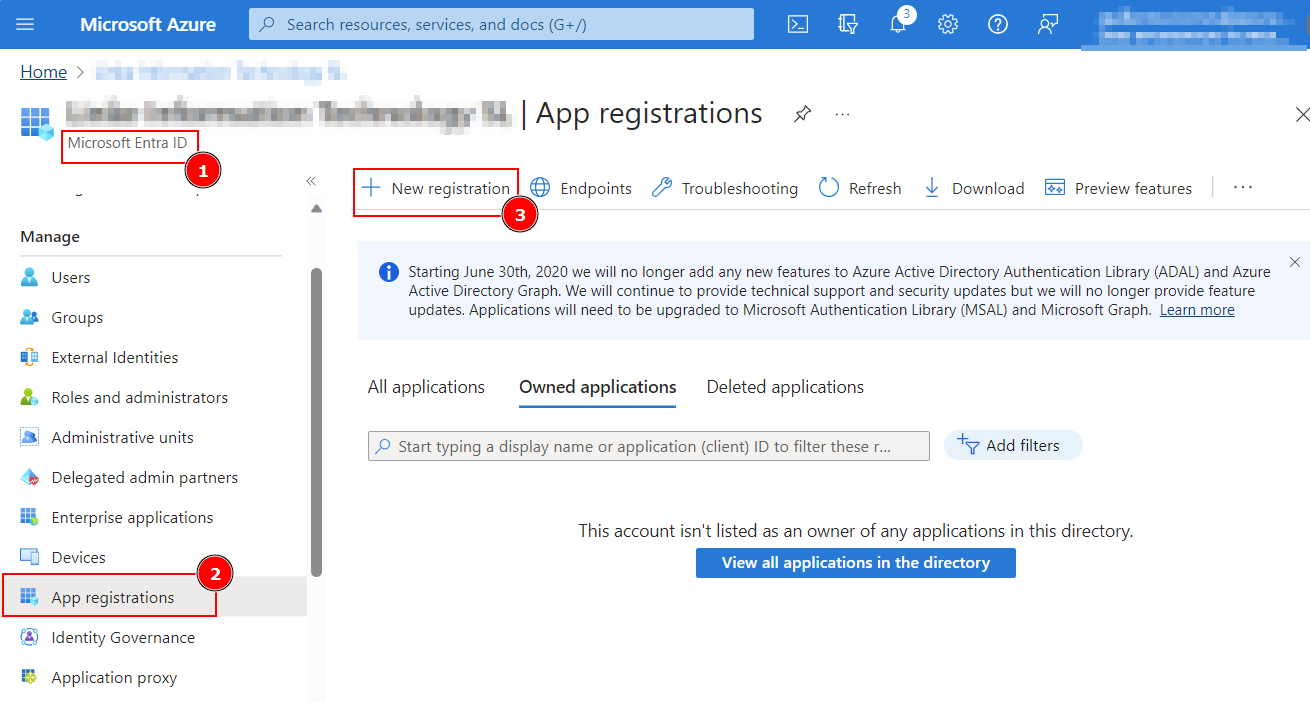Viewport: 1310px width, 702px height.
Task: Dismiss the ADAL information banner
Action: point(1295,262)
